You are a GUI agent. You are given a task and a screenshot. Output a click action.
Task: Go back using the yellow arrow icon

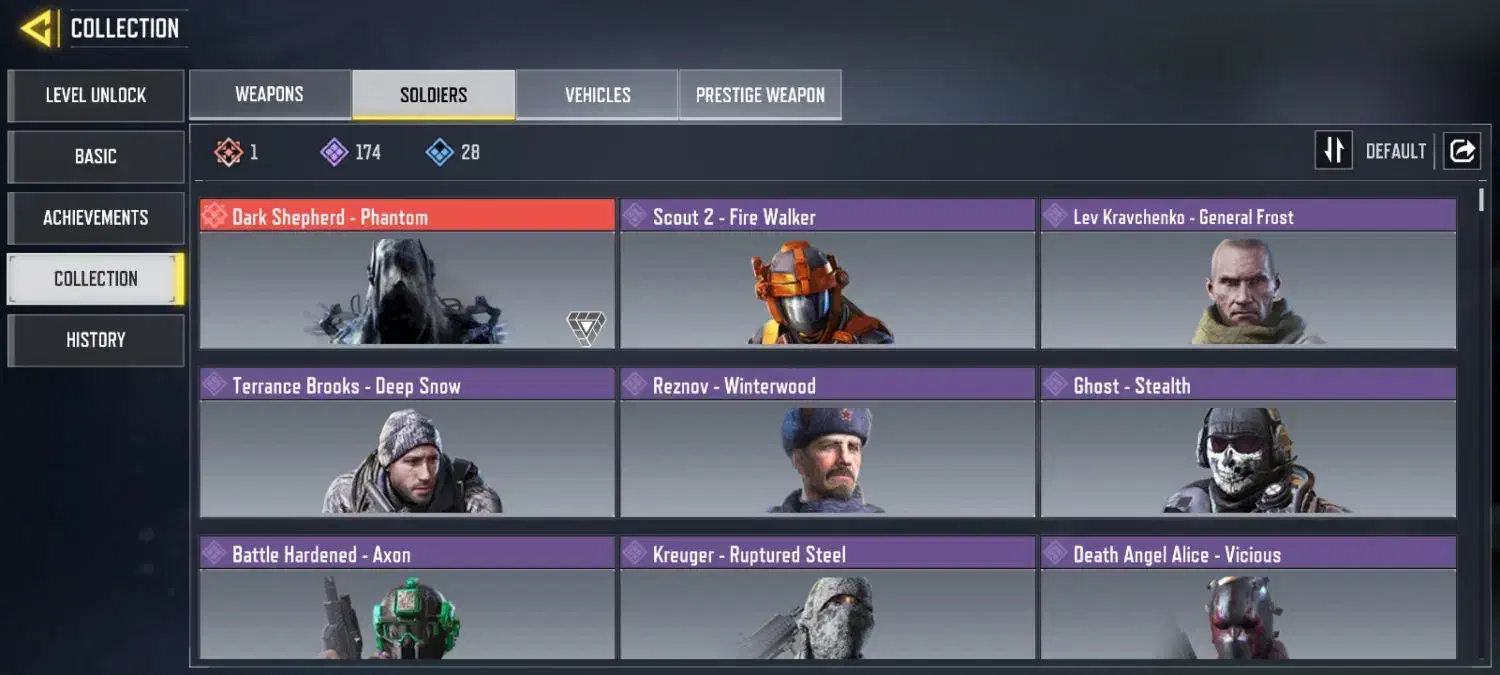[38, 29]
